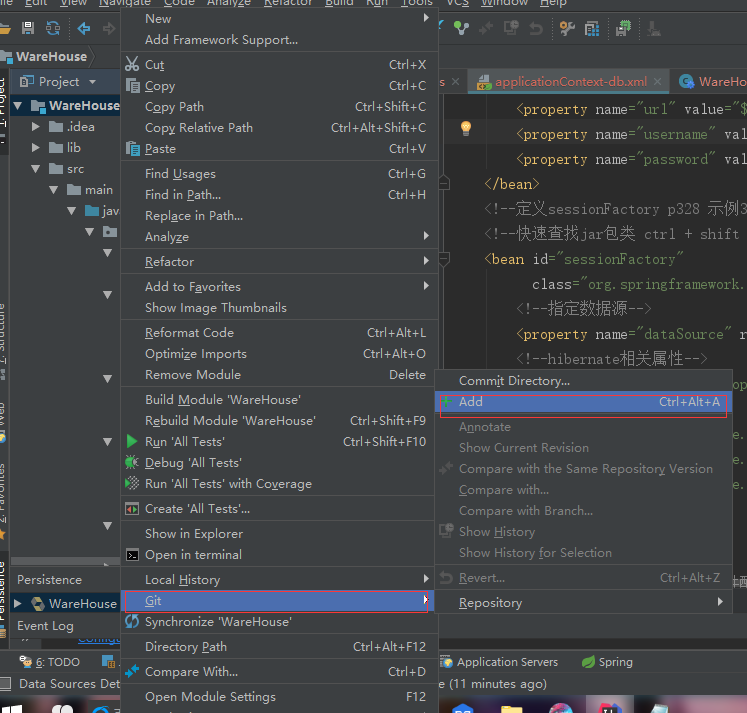Select Build Module 'WareHouse' entry
This screenshot has width=747, height=713.
pos(279,400)
